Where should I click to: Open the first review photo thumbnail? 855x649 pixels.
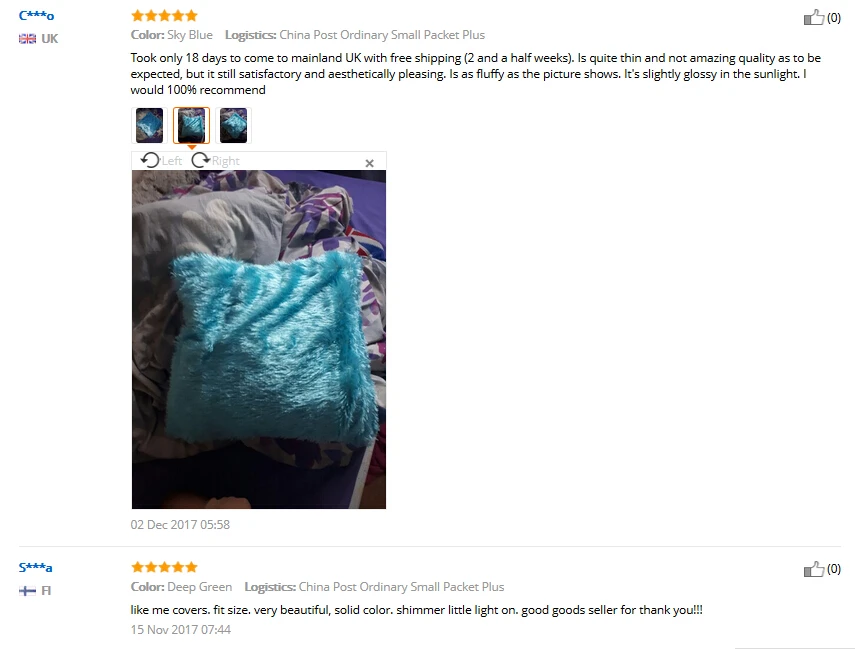(x=149, y=125)
